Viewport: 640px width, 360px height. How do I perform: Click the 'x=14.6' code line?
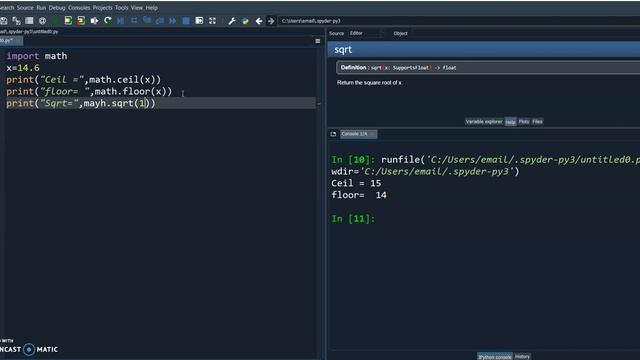pyautogui.click(x=23, y=68)
